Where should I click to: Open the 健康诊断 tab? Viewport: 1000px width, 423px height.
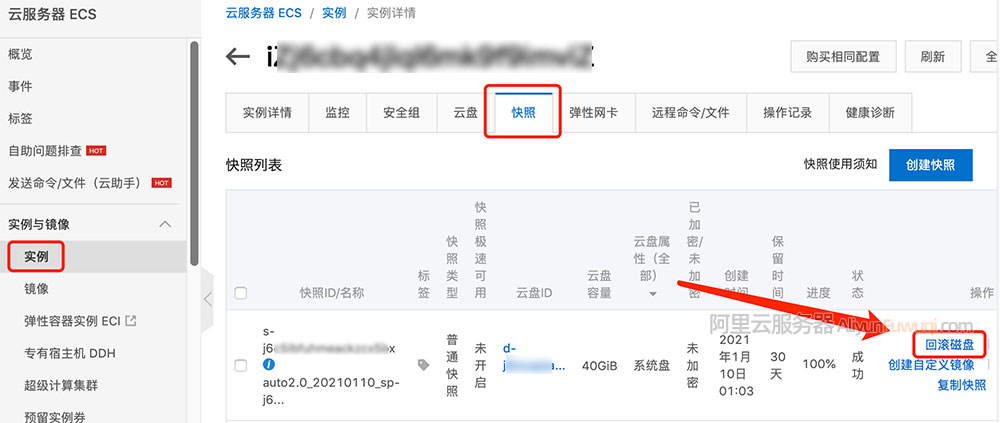870,113
